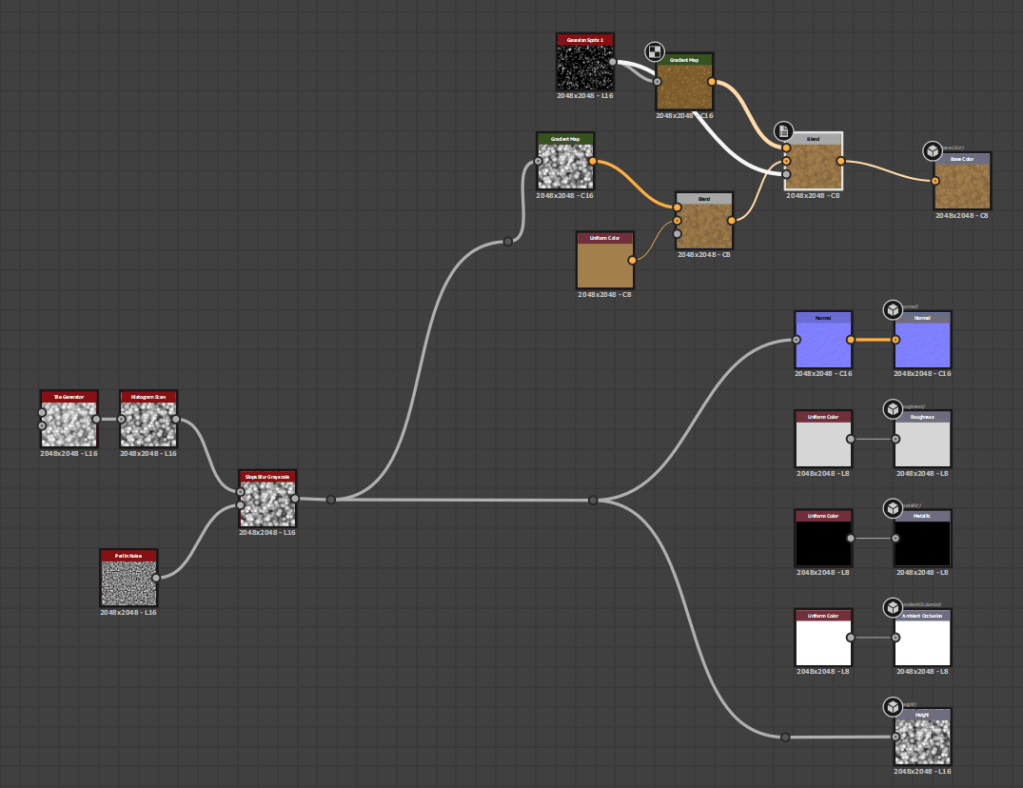Click the cube badge on the Roughness output
Viewport: 1023px width, 788px height.
click(x=892, y=409)
